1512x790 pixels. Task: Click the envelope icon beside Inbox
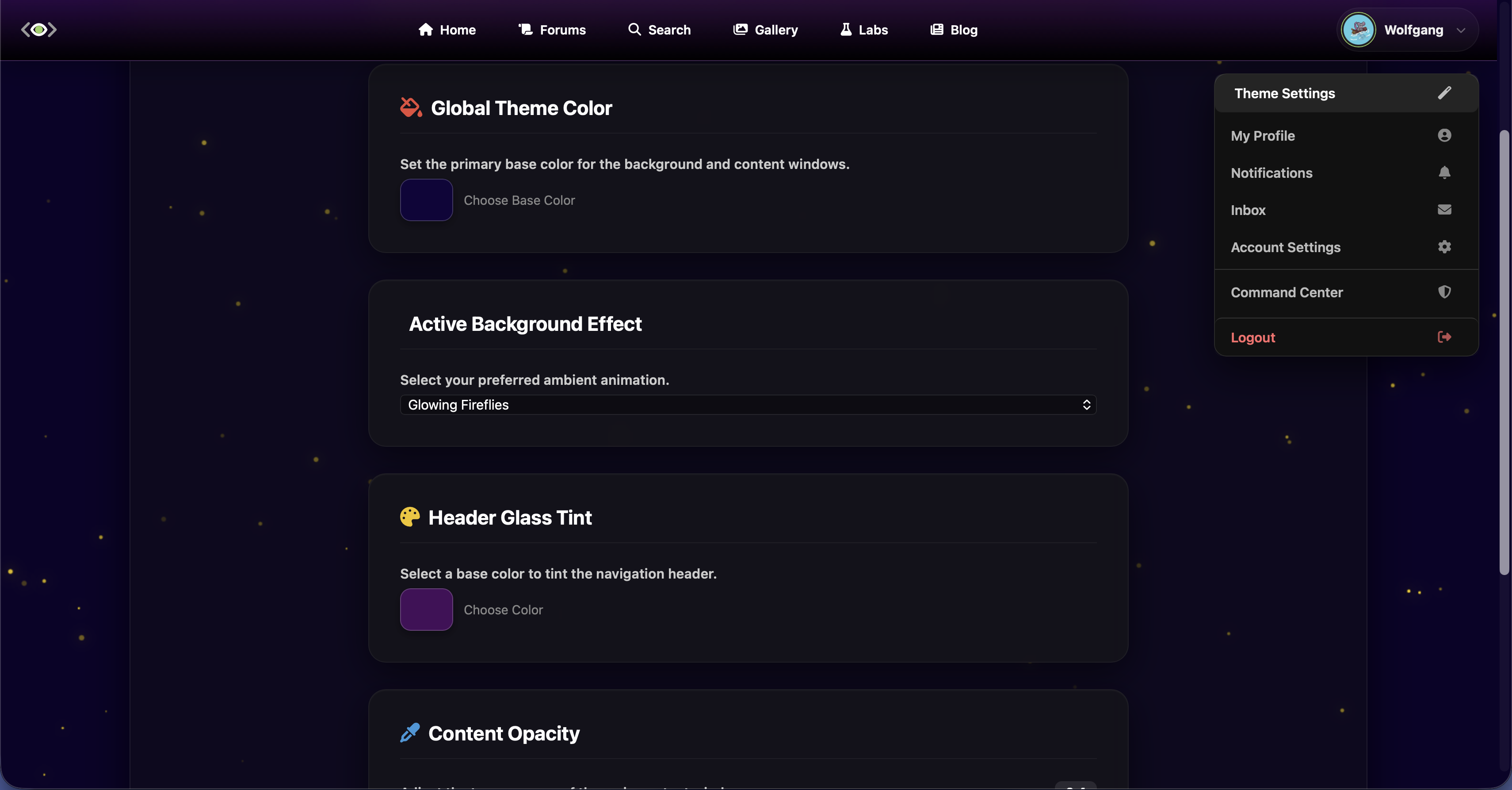coord(1444,210)
